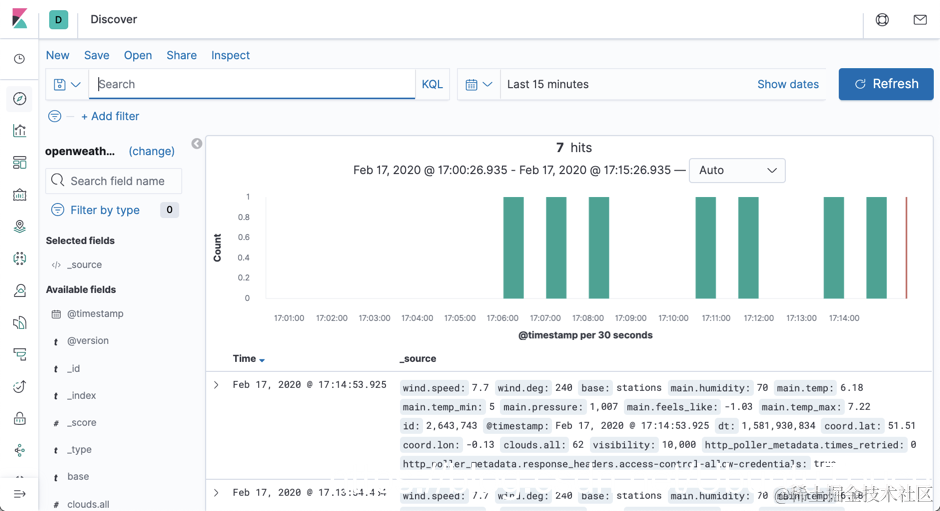Open Canvas icon in sidebar
Viewport: 940px width, 511px height.
20,194
